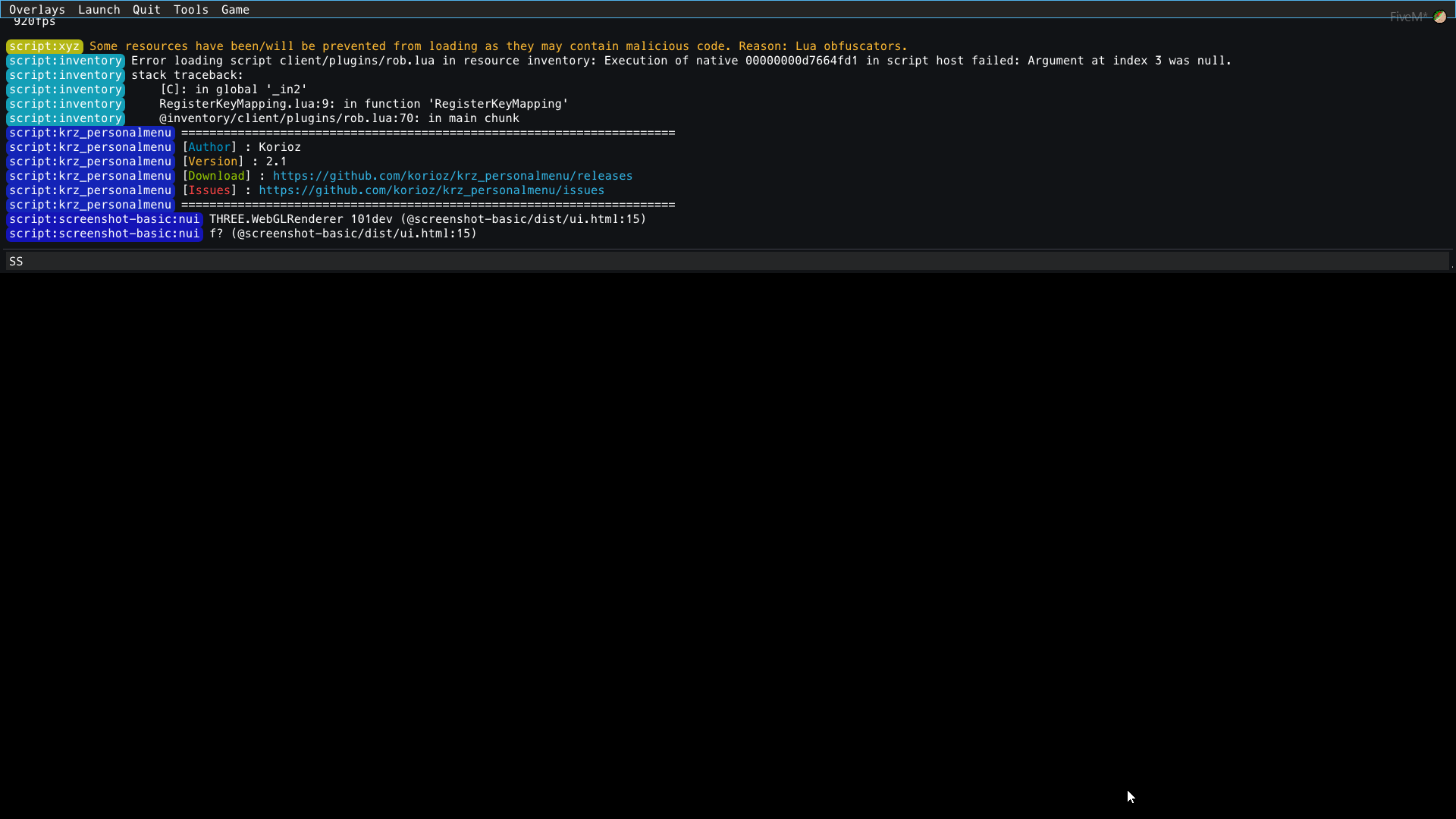Open the Launch menu

pyautogui.click(x=99, y=9)
